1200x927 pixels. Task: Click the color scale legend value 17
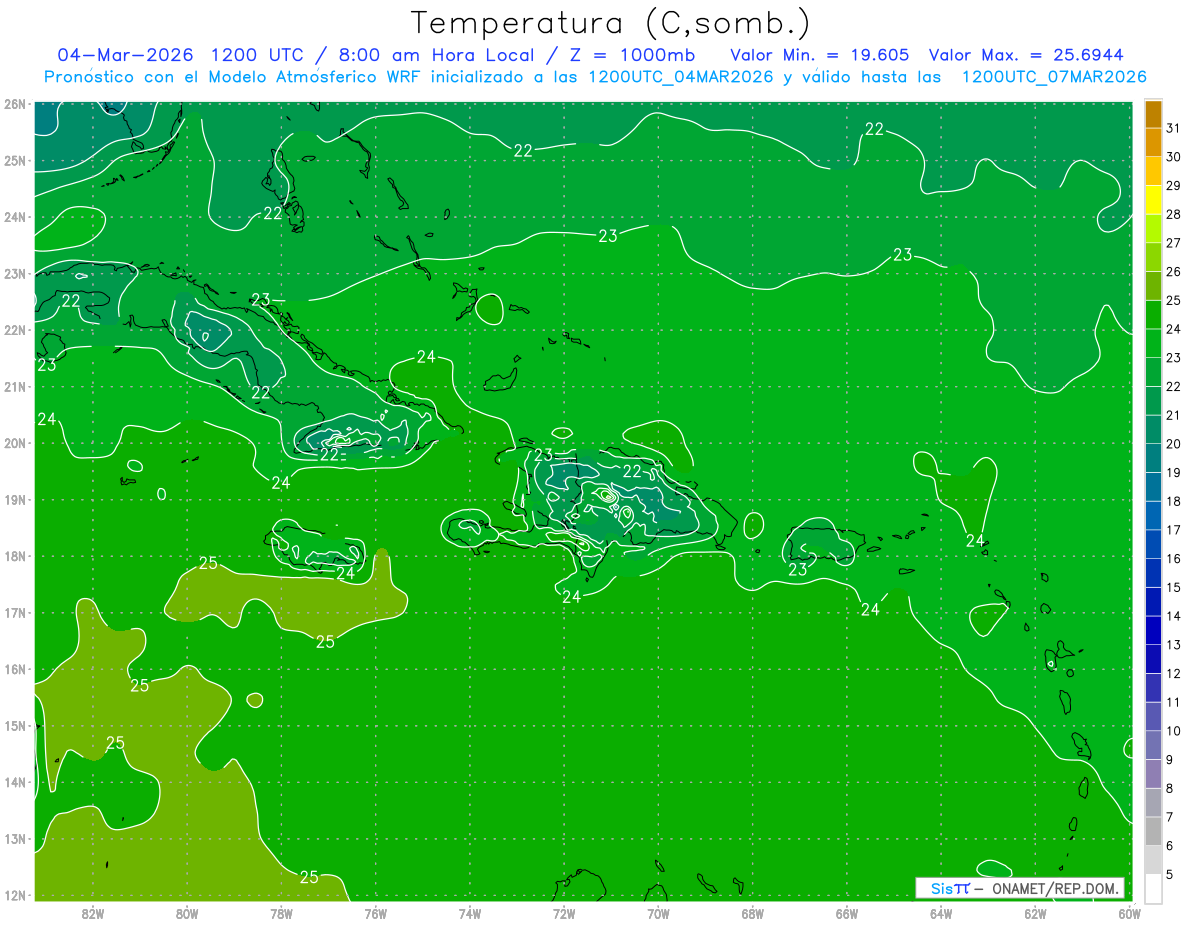tap(1174, 530)
